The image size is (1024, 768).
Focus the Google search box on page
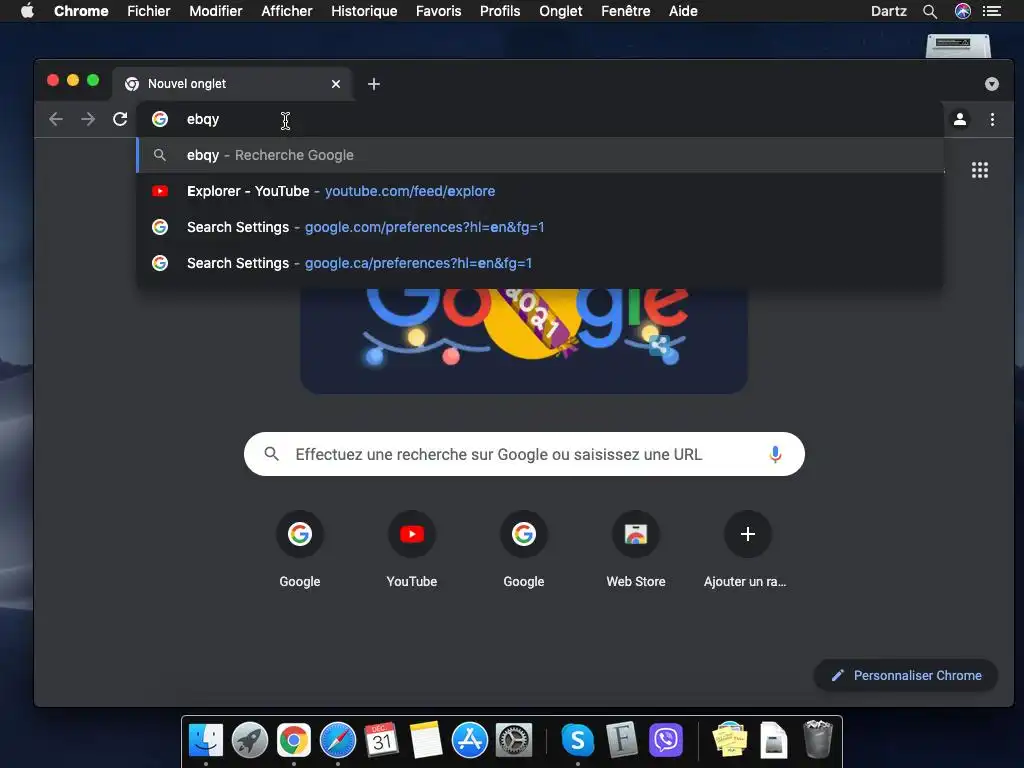(524, 454)
